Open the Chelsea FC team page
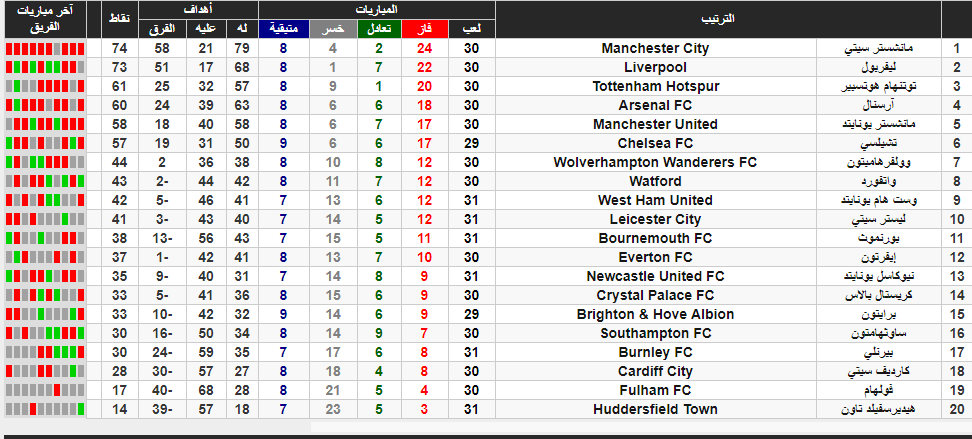Screen dimensions: 972x439 pyautogui.click(x=655, y=143)
